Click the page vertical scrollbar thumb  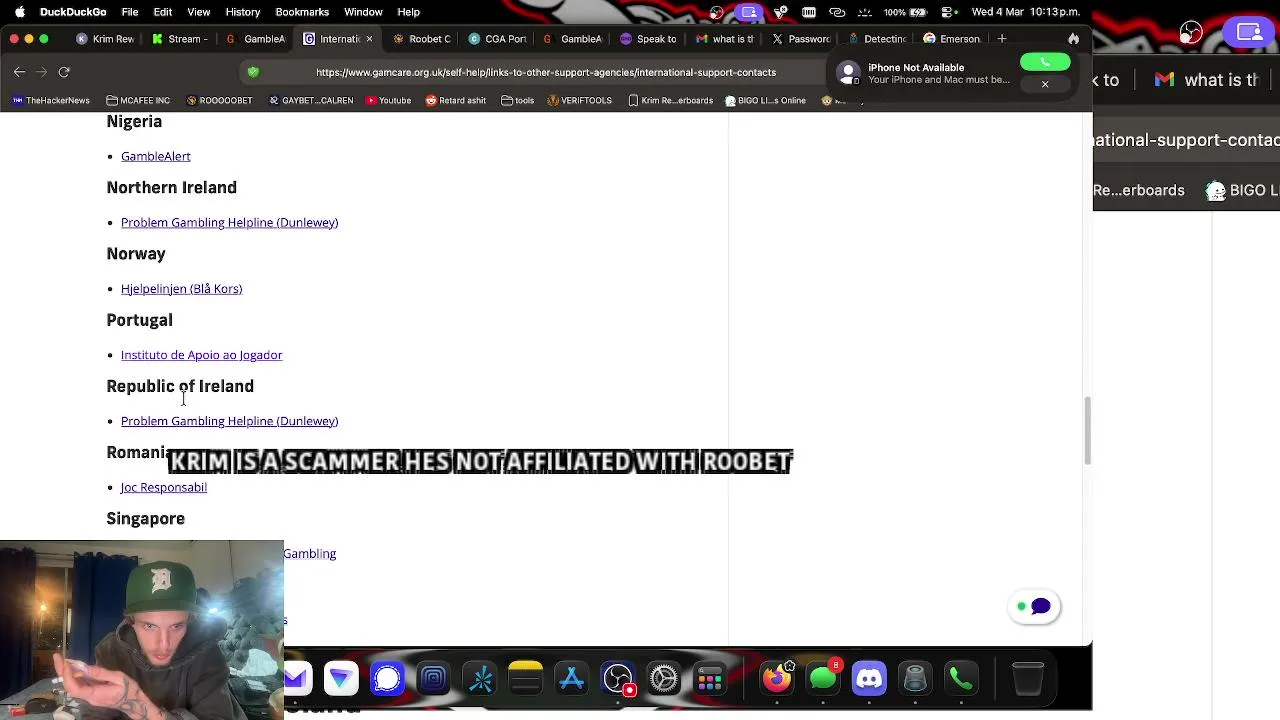pyautogui.click(x=1087, y=430)
